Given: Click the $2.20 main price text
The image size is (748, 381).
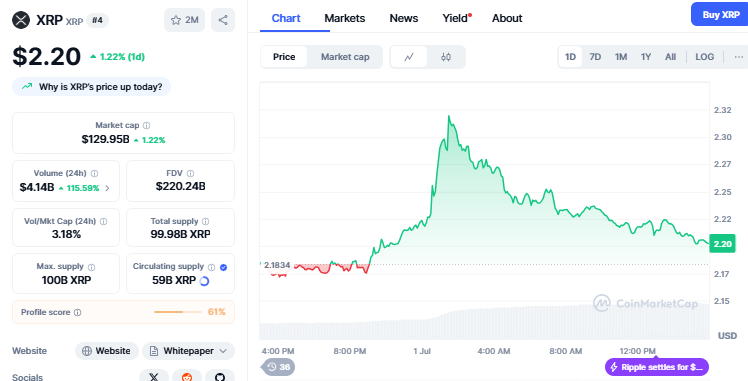Looking at the screenshot, I should point(46,56).
